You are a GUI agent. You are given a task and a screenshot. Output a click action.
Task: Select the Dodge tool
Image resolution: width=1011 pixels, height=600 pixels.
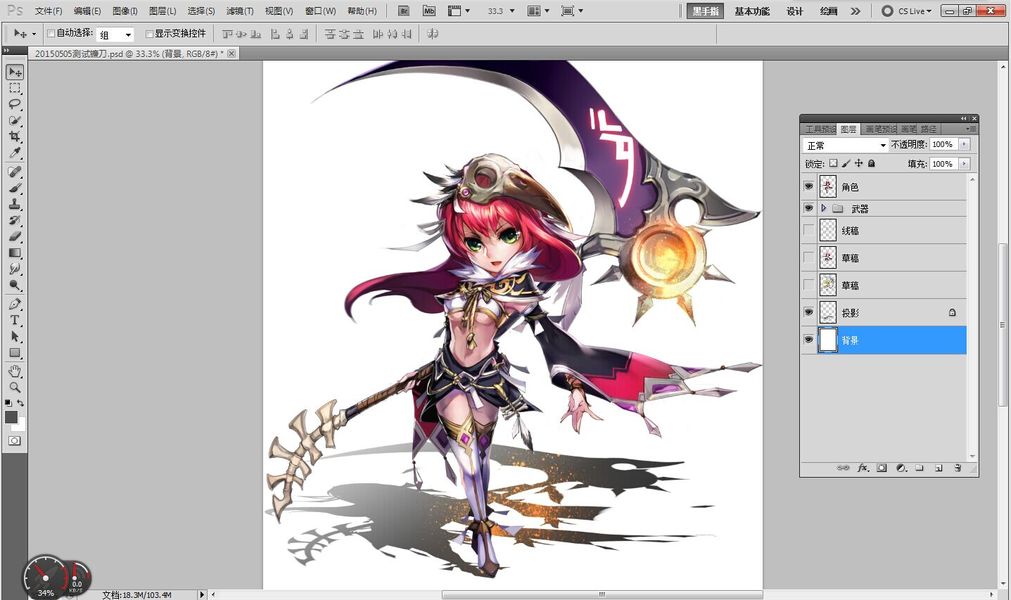pos(15,285)
